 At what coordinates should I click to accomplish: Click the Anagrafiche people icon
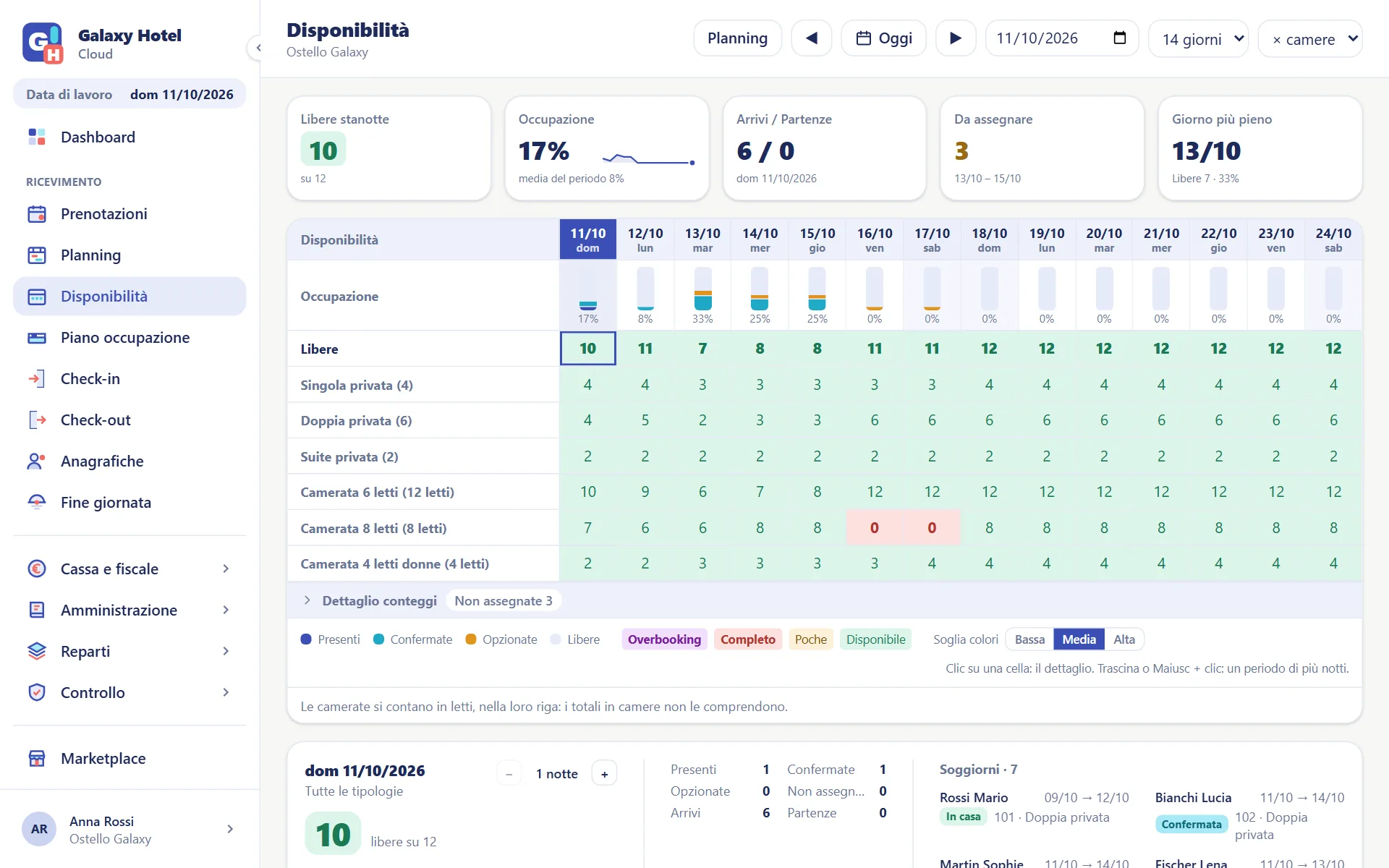pyautogui.click(x=37, y=461)
